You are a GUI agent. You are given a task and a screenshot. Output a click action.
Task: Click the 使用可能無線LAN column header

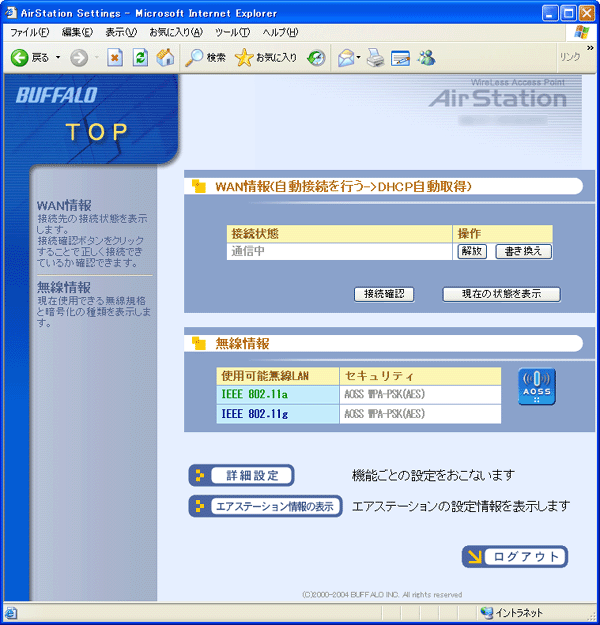pyautogui.click(x=278, y=376)
